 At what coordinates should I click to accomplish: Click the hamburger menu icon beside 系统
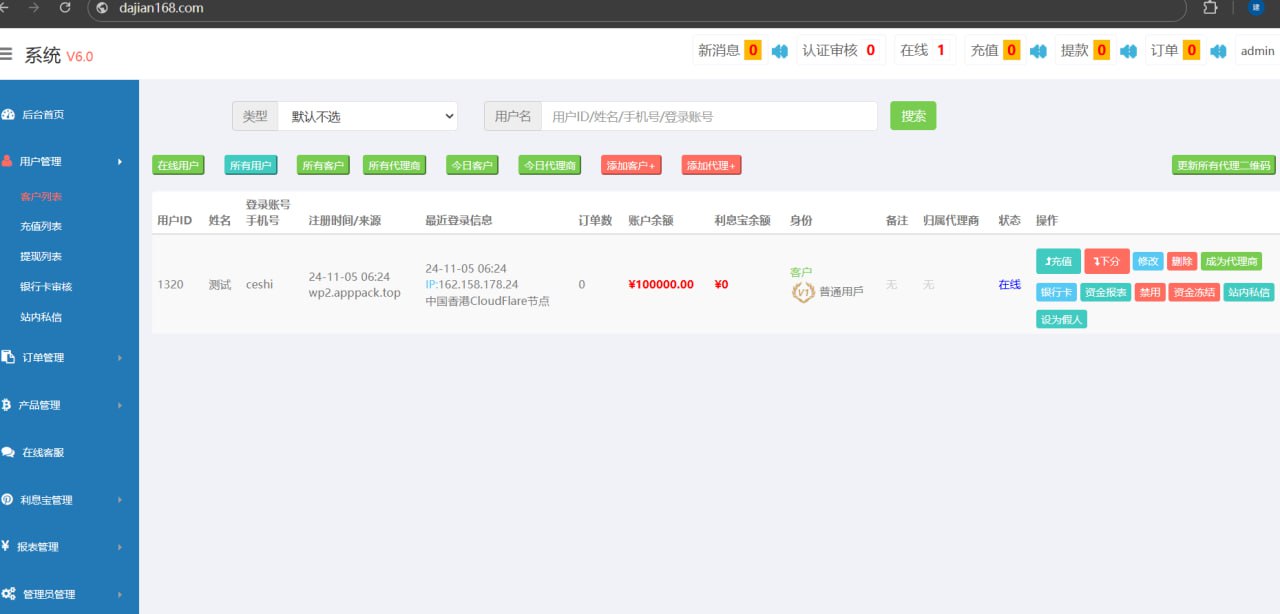(x=7, y=55)
